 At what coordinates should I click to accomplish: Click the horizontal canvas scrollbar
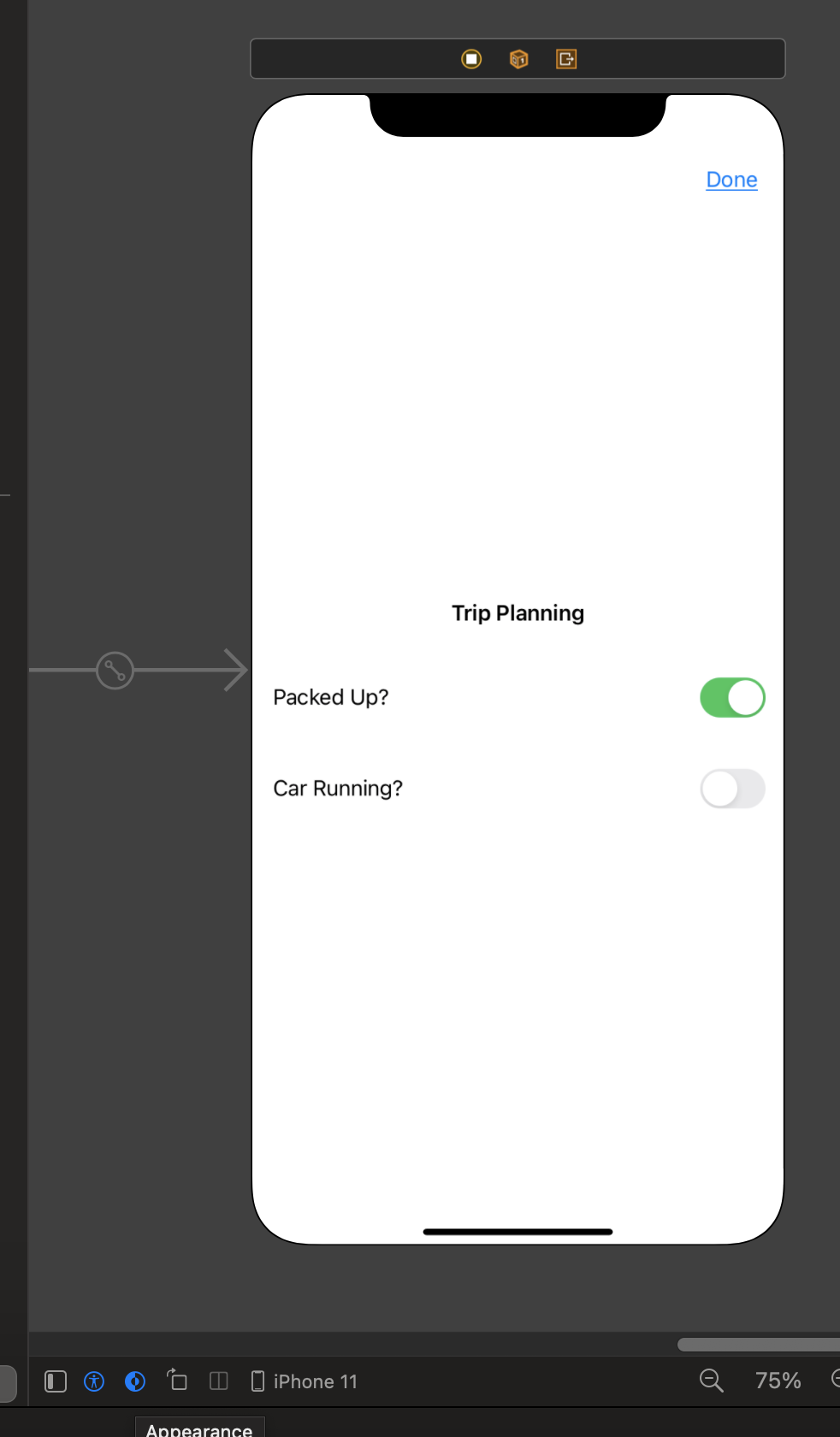tap(758, 1345)
